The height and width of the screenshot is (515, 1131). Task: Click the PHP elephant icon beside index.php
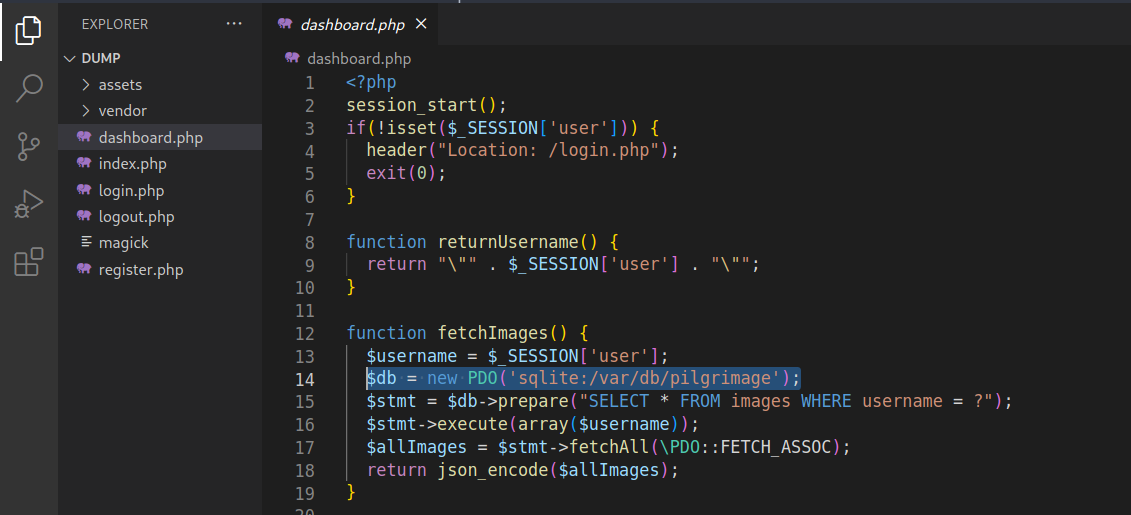(x=84, y=164)
